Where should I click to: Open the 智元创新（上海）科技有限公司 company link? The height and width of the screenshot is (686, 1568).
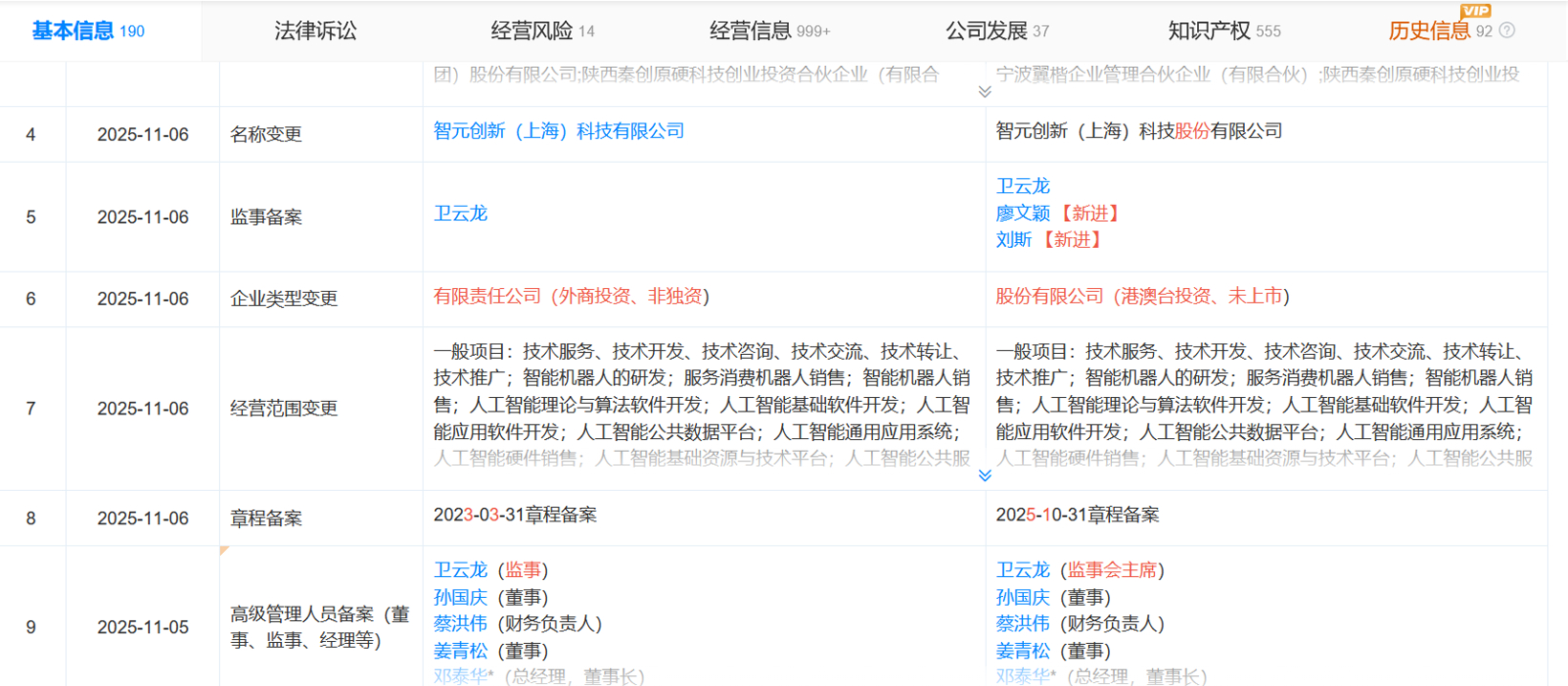pos(558,131)
